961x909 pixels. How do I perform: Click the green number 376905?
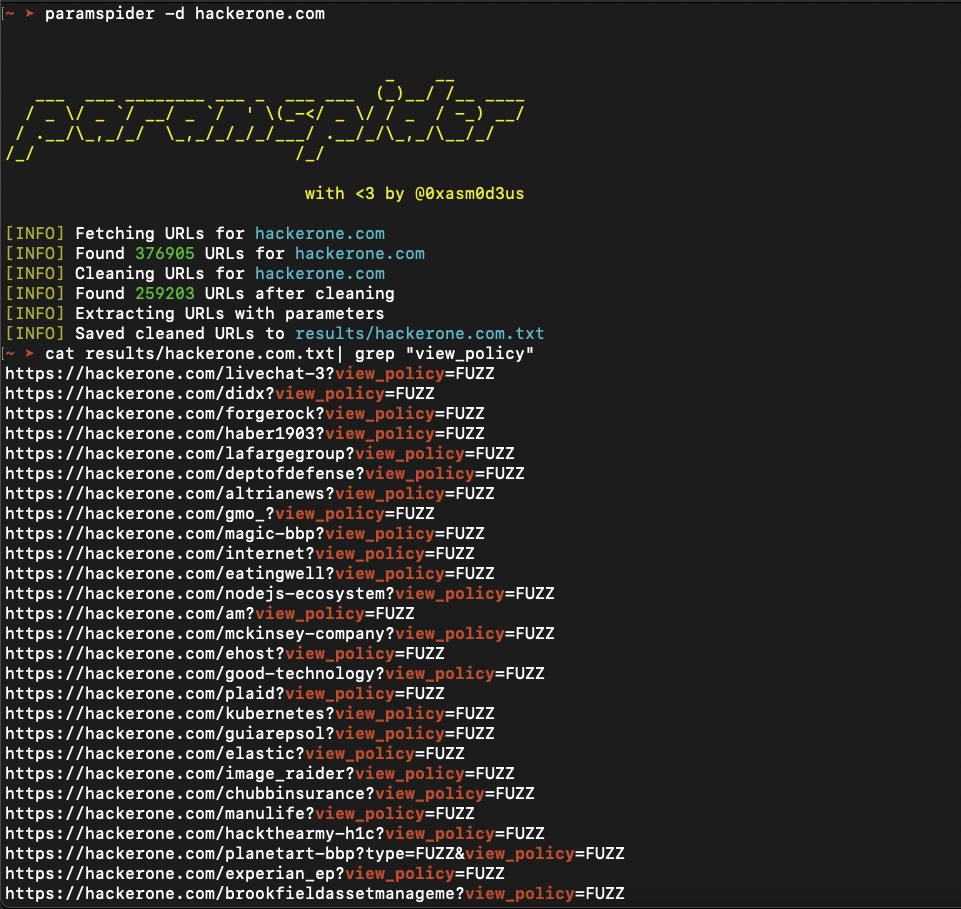(165, 254)
